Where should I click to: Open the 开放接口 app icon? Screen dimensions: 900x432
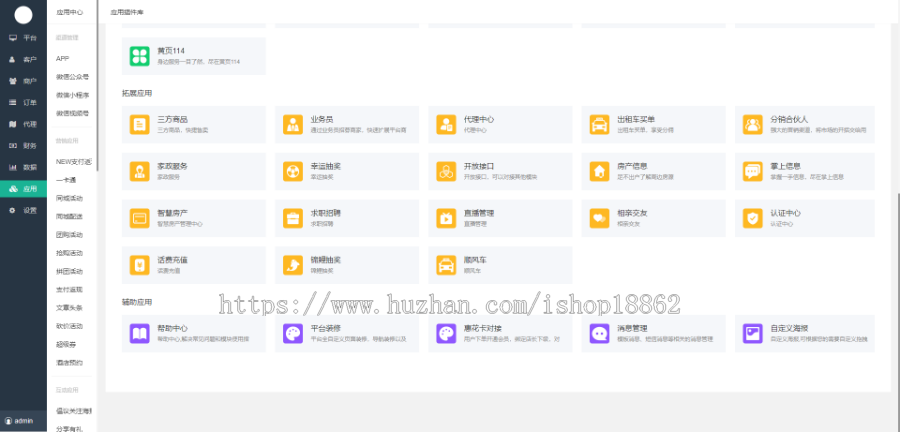[446, 171]
